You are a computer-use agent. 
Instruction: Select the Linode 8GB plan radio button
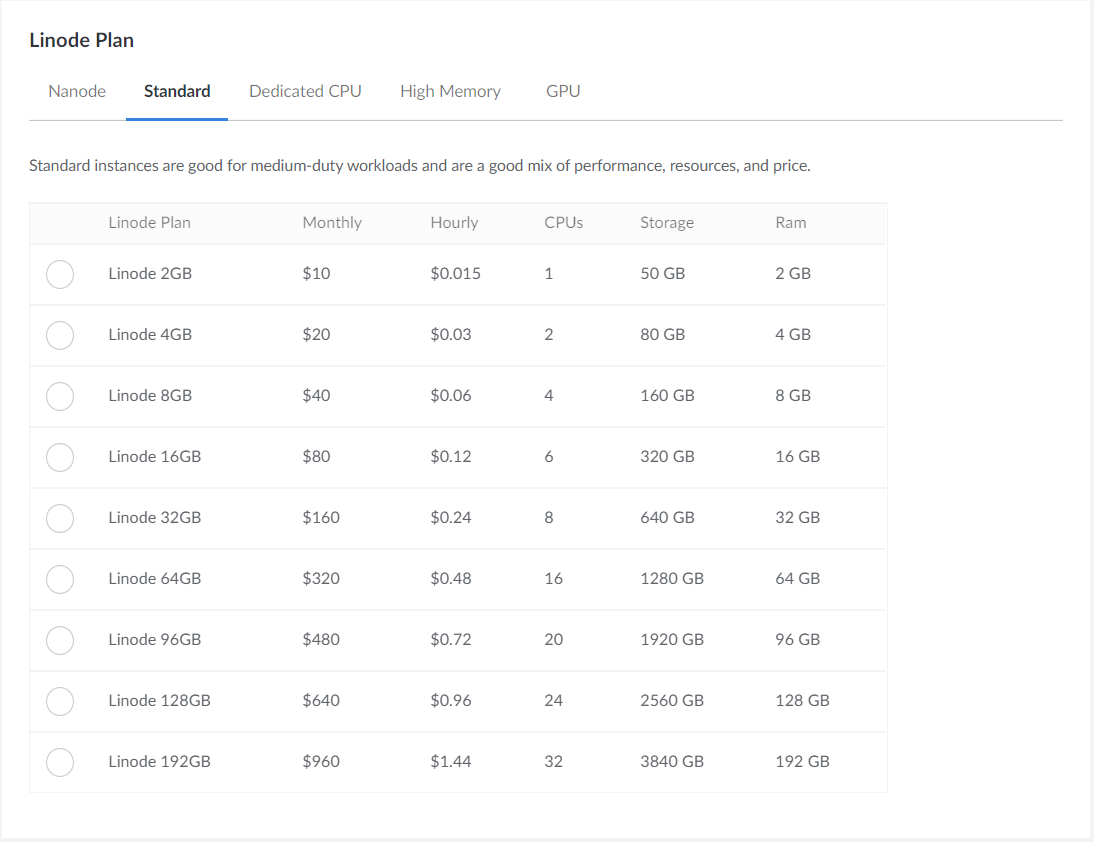pyautogui.click(x=60, y=396)
